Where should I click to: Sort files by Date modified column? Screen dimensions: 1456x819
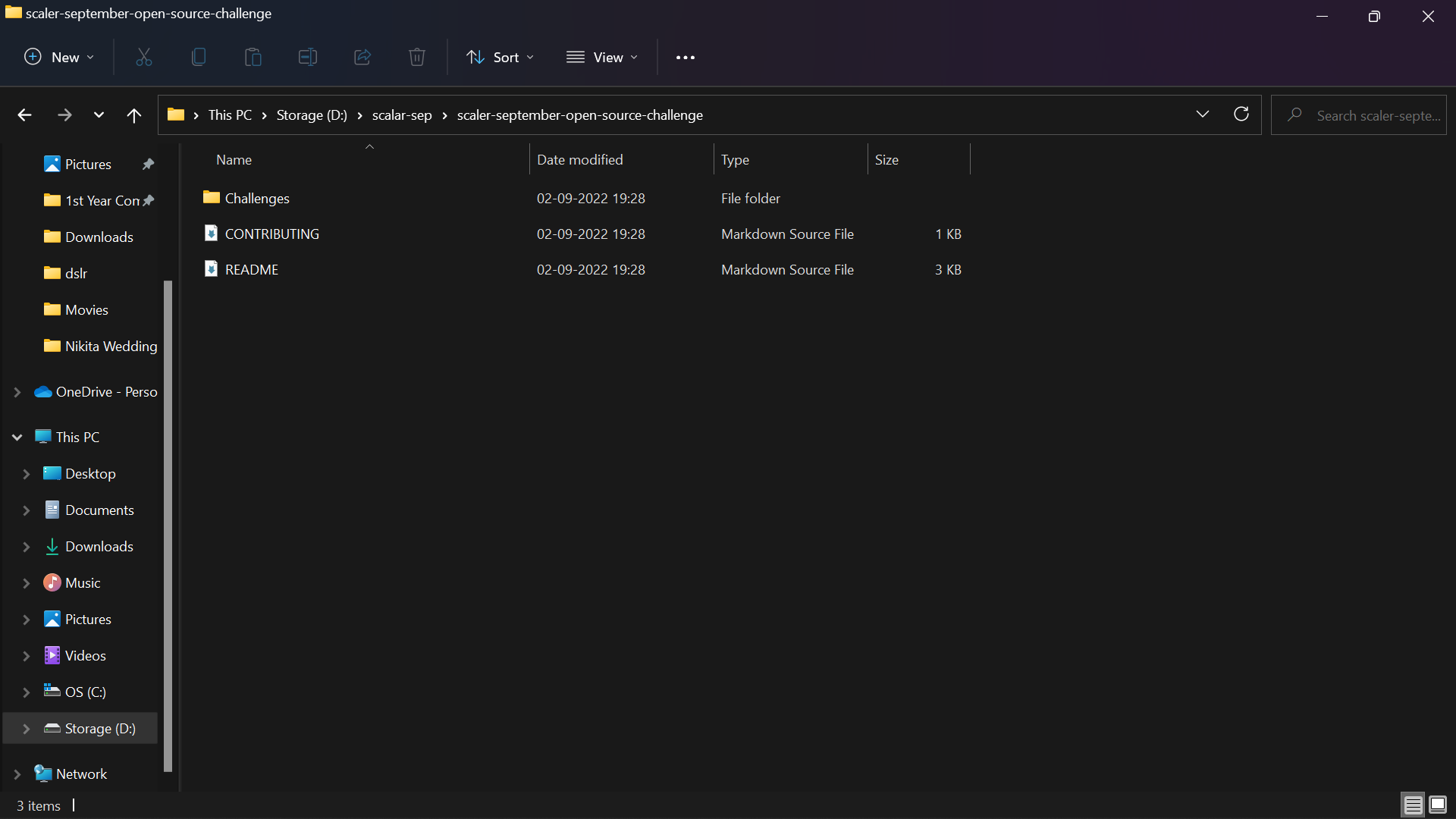pos(580,160)
